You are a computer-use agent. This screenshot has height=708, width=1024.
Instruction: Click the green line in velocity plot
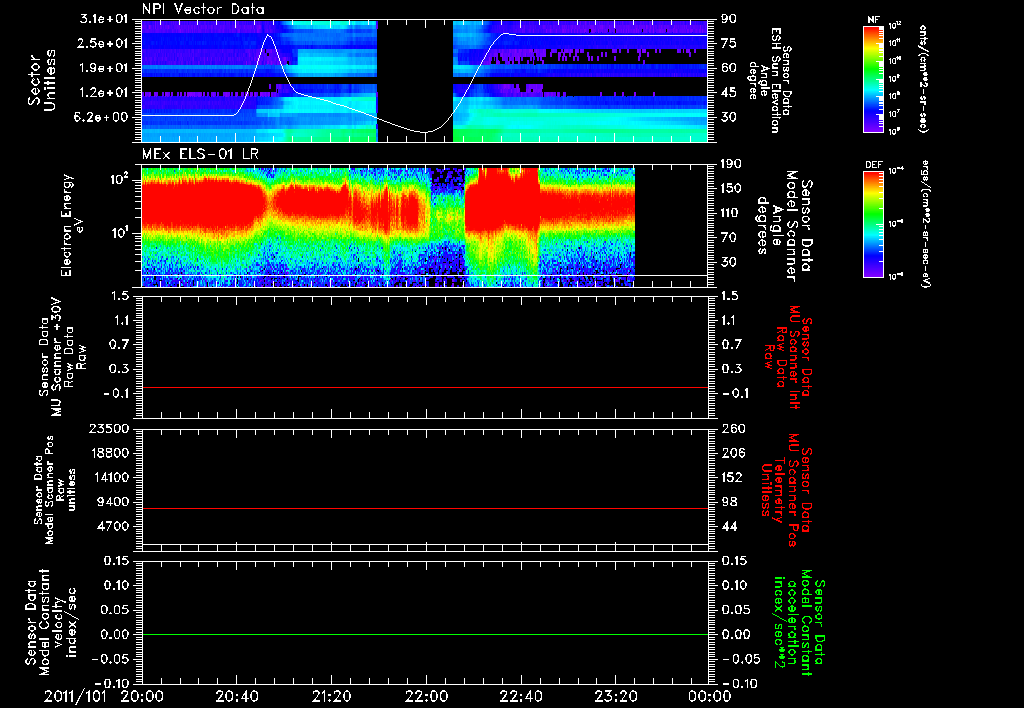coord(424,634)
